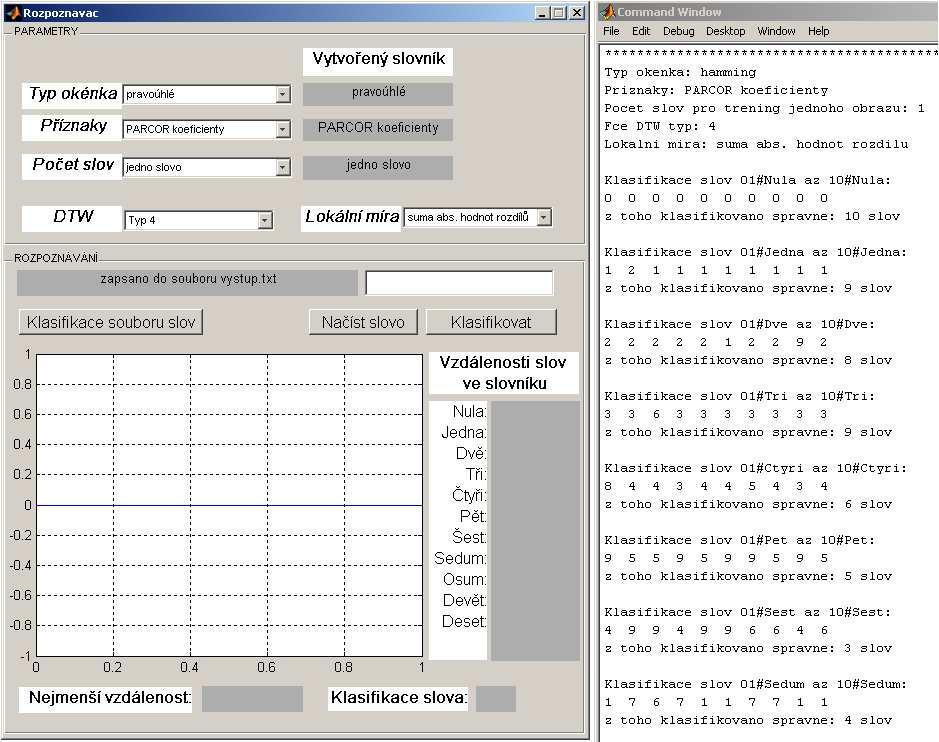
Task: Open Debug menu in Command Window
Action: tap(678, 31)
